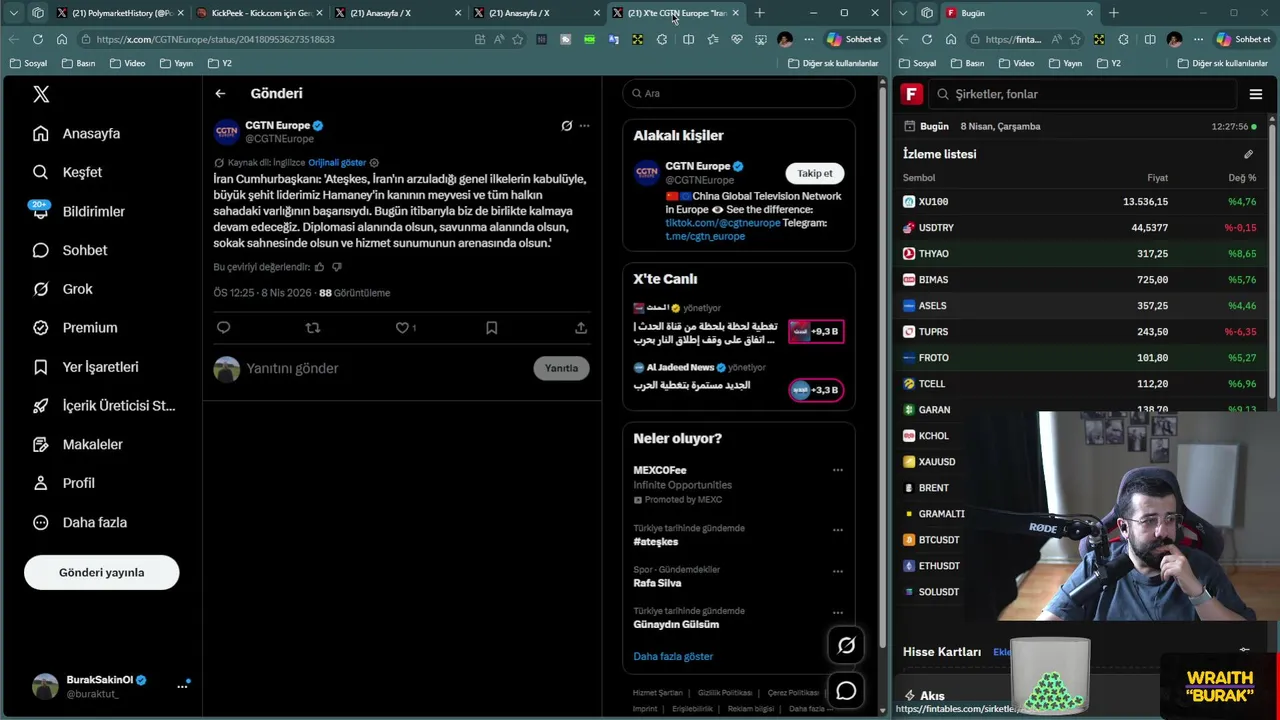Click Gönderi yayınla button
This screenshot has width=1280, height=720.
click(101, 573)
